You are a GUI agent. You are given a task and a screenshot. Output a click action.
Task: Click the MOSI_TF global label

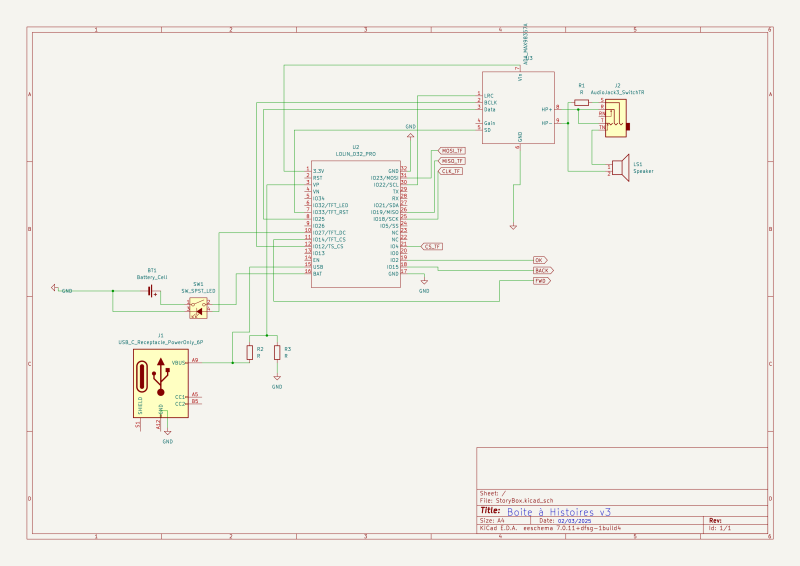pos(452,151)
